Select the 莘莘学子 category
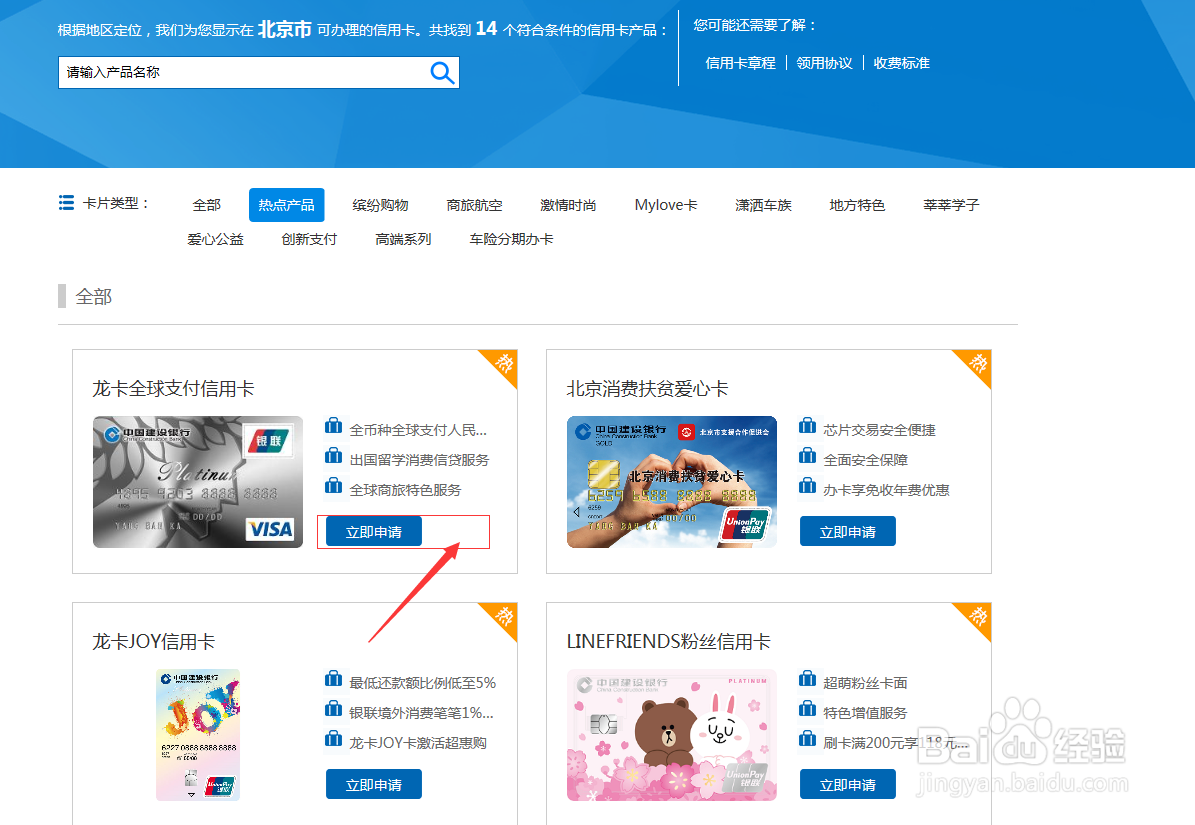This screenshot has height=825, width=1195. click(x=951, y=205)
